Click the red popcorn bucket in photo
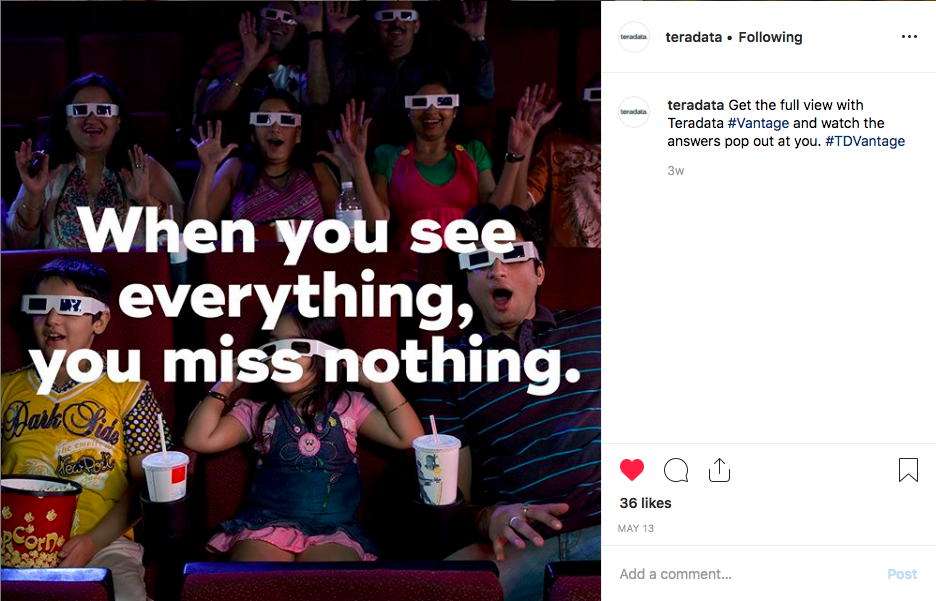 click(x=37, y=521)
